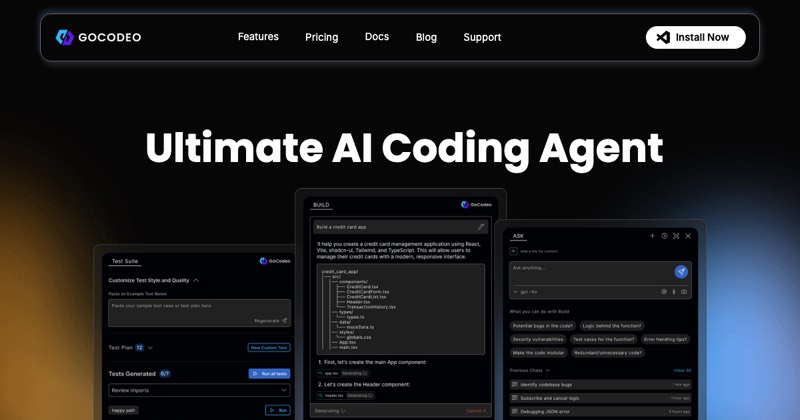
Task: Click the camera screenshot icon in ASK input
Action: (x=684, y=292)
